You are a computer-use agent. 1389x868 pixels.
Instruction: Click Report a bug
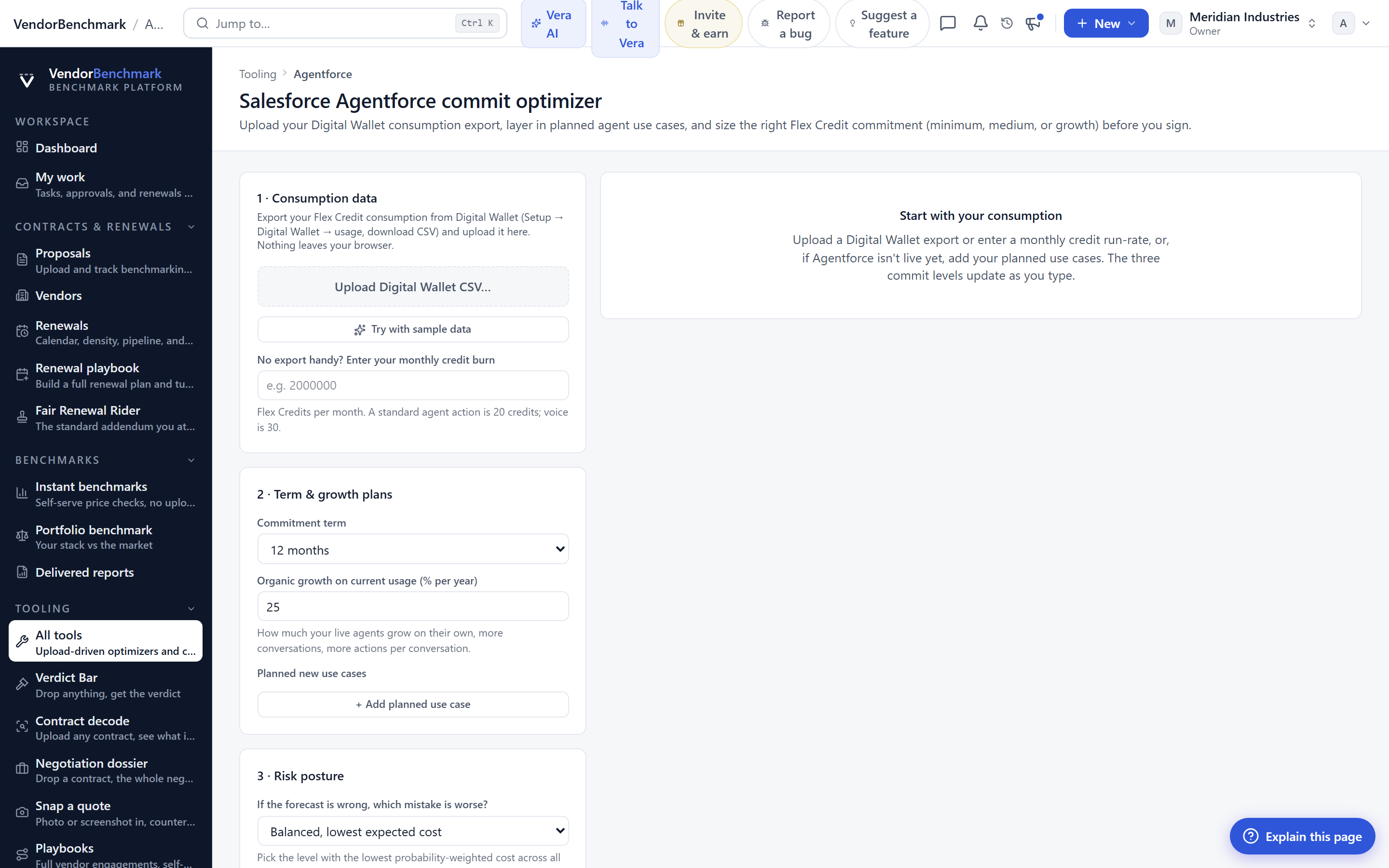click(x=789, y=24)
